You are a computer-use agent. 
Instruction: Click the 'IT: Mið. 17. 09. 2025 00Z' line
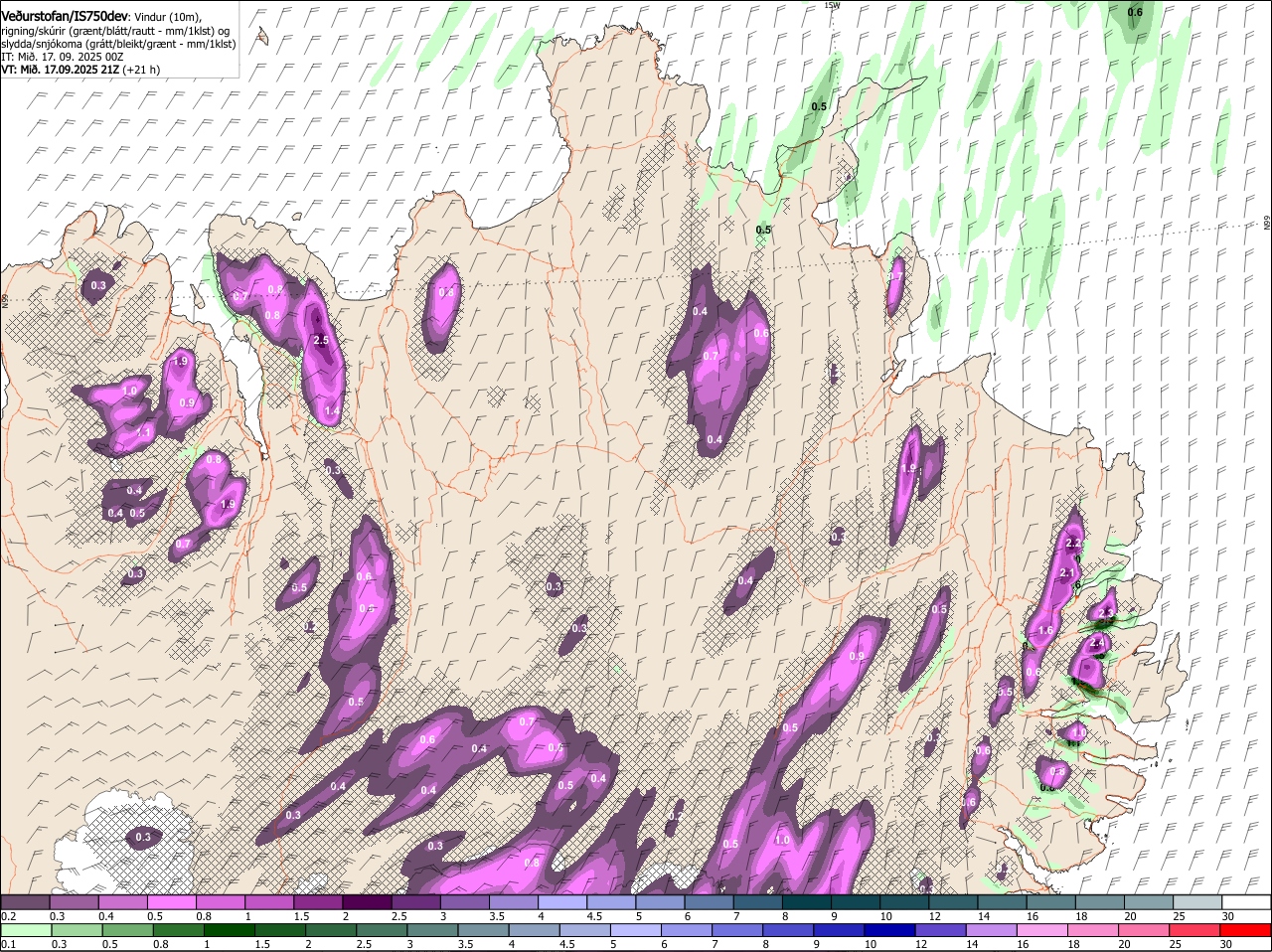pos(63,57)
